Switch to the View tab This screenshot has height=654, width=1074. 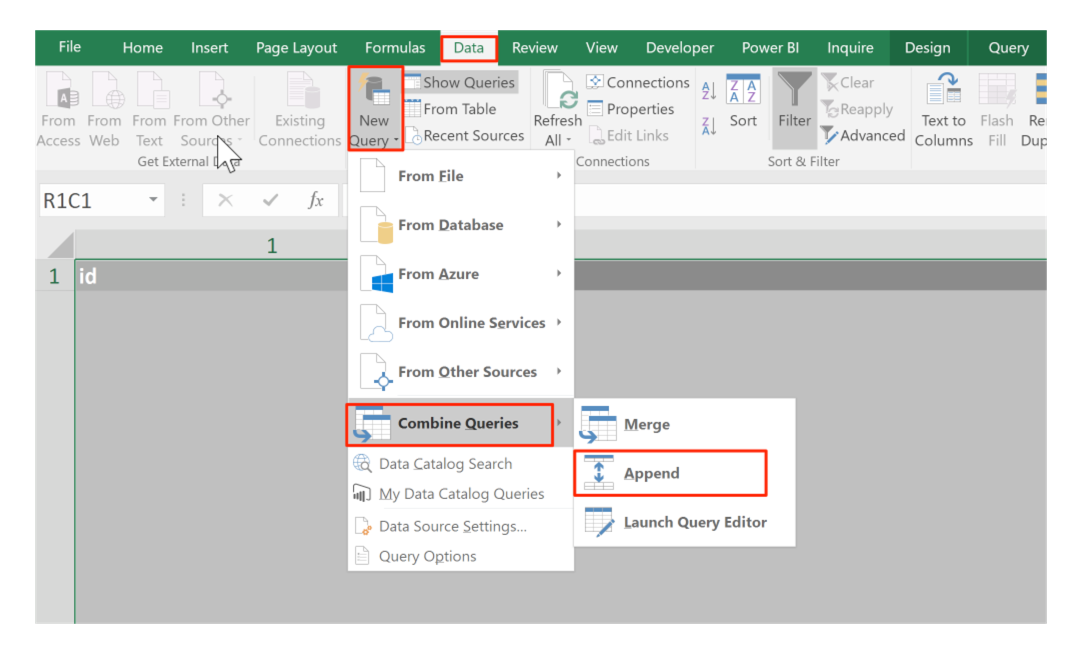tap(601, 48)
